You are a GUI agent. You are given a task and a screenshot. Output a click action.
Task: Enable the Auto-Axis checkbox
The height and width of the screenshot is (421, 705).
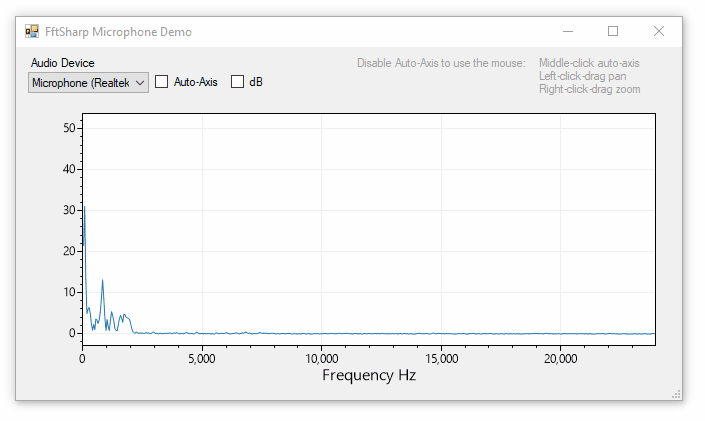(162, 82)
